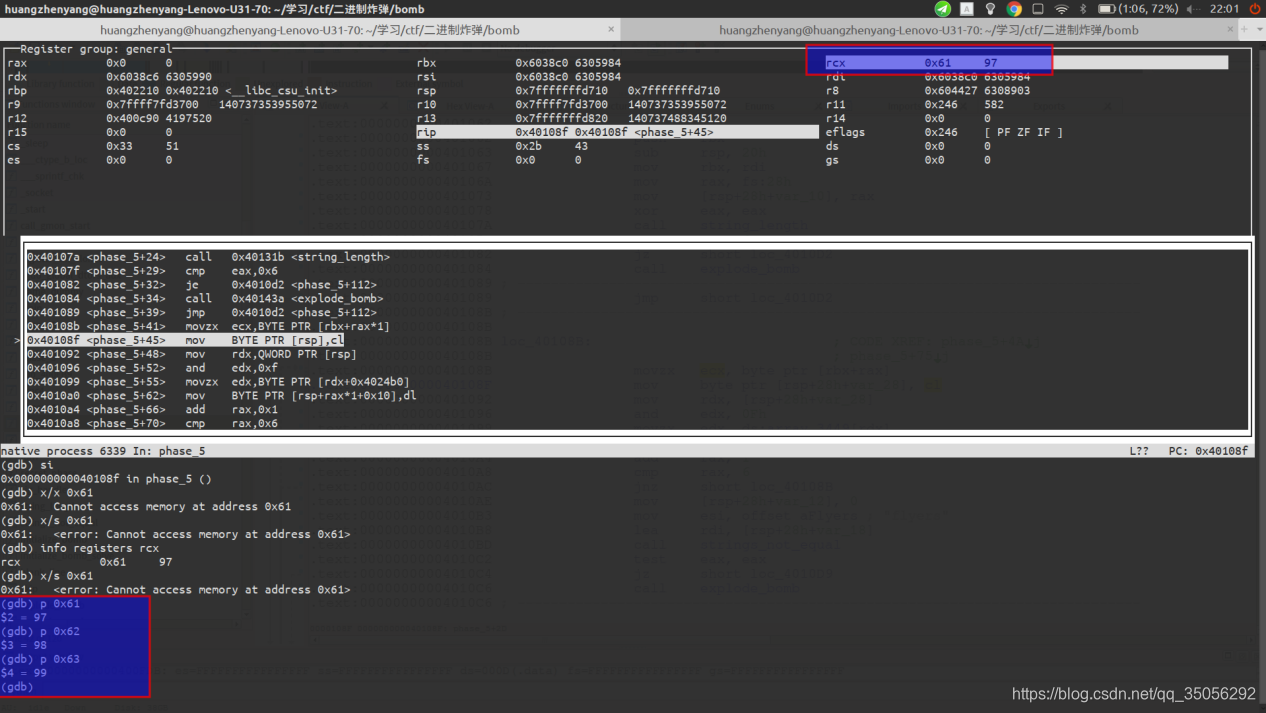The width and height of the screenshot is (1266, 713).
Task: Click the '(gdb) si' command line
Action: [x=27, y=465]
